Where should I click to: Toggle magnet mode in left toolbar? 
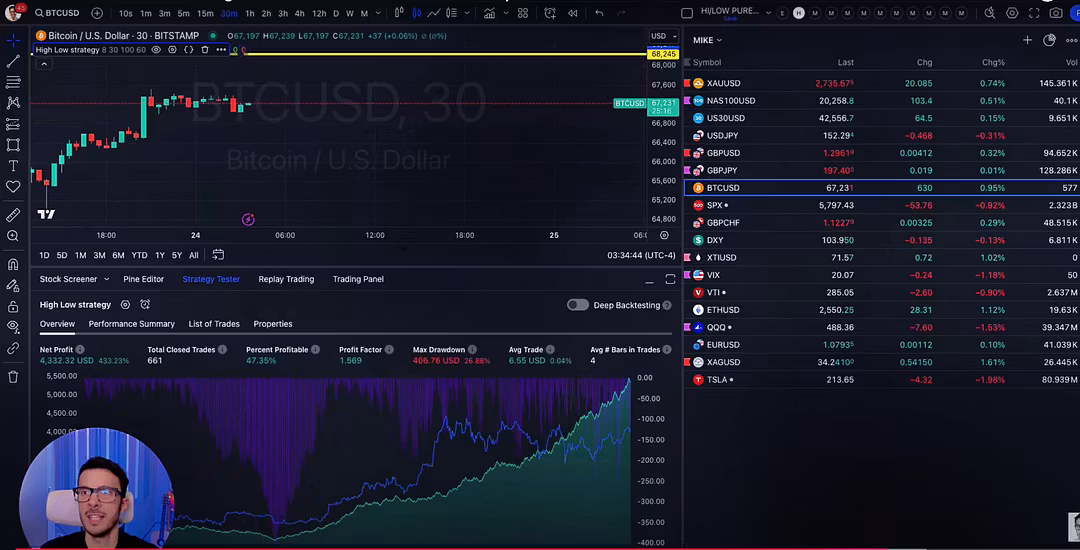tap(13, 265)
